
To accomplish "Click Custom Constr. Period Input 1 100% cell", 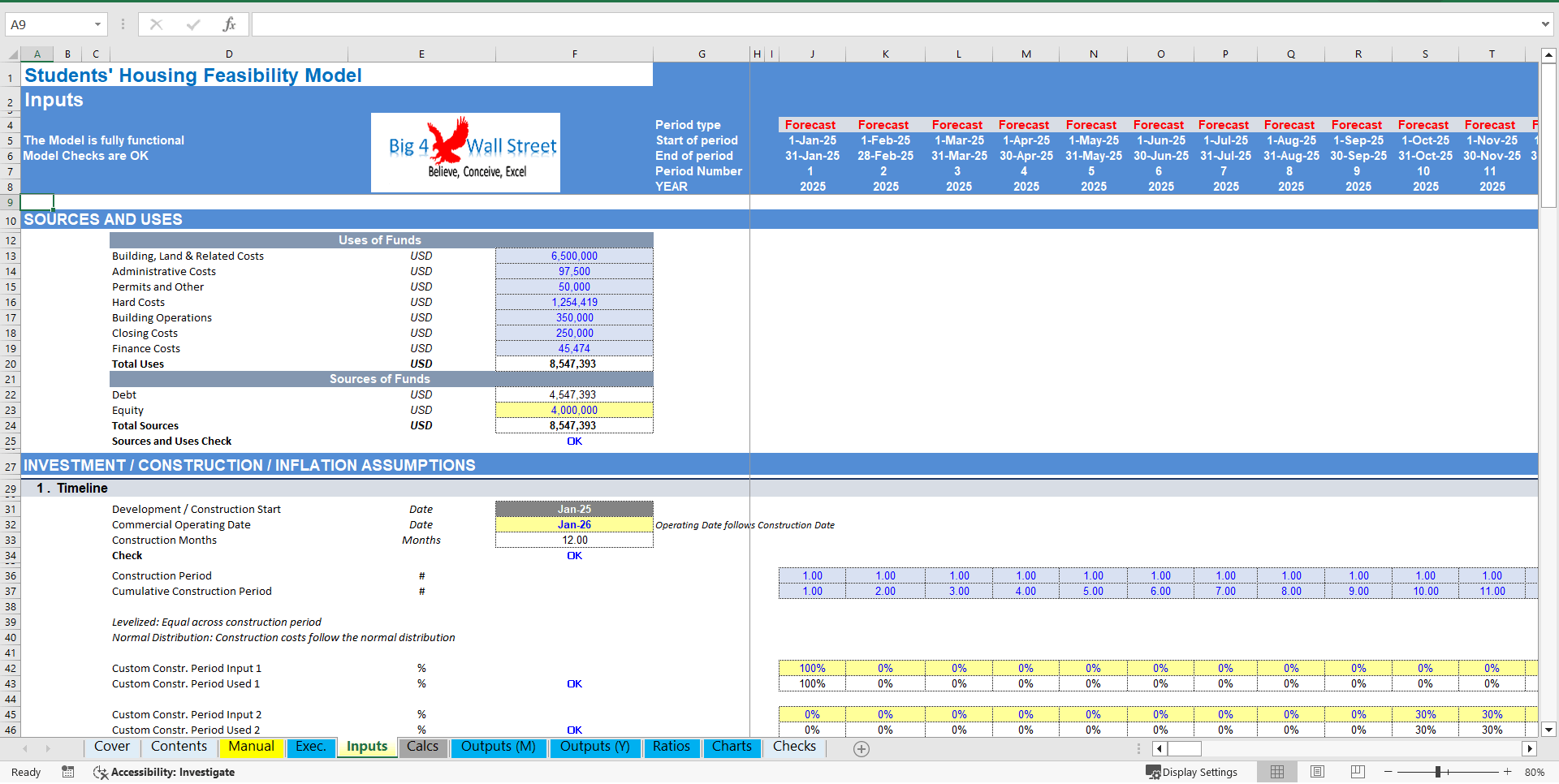I will 812,668.
